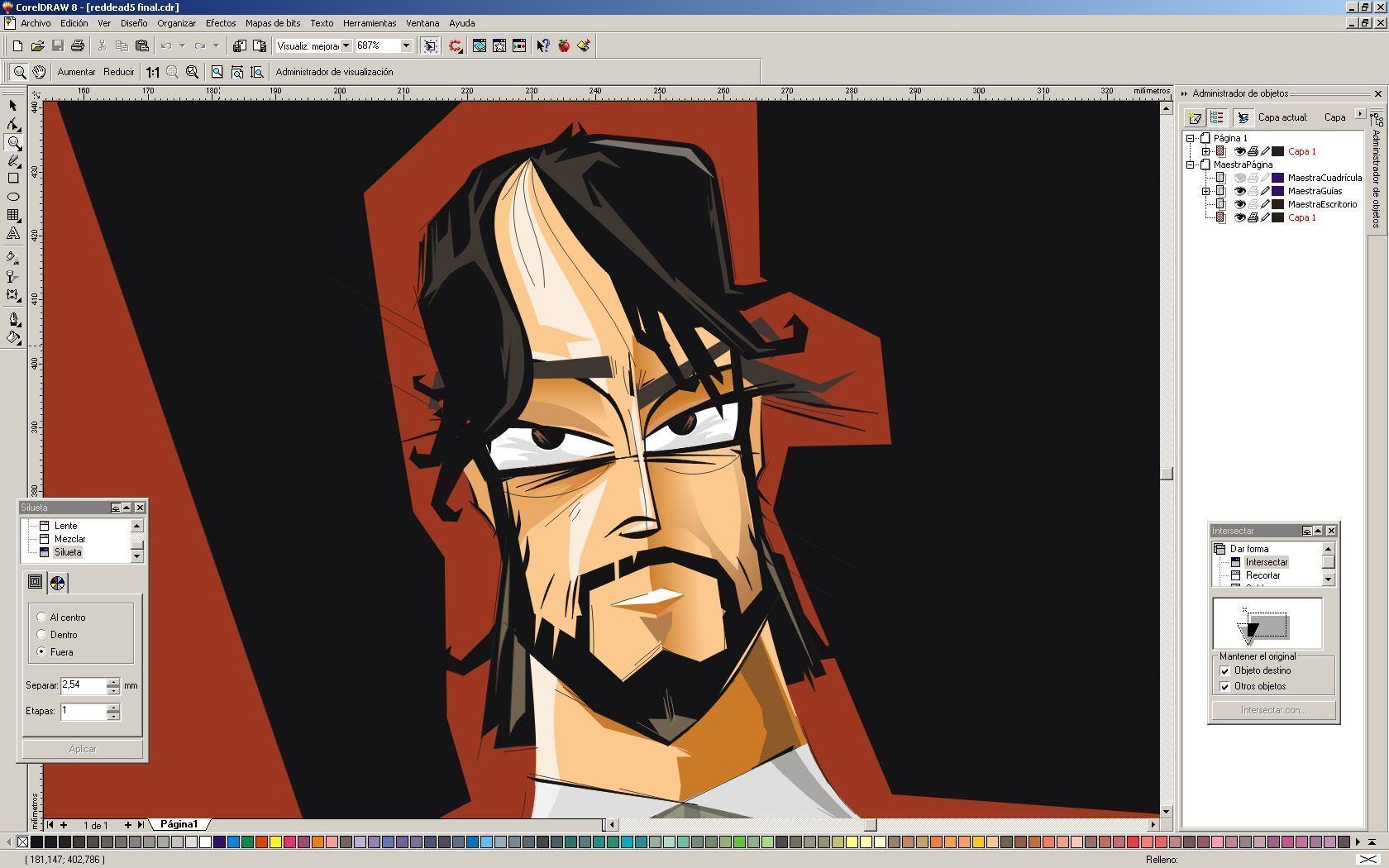
Task: Collapse the 'Página 1' tree node
Action: [1191, 138]
